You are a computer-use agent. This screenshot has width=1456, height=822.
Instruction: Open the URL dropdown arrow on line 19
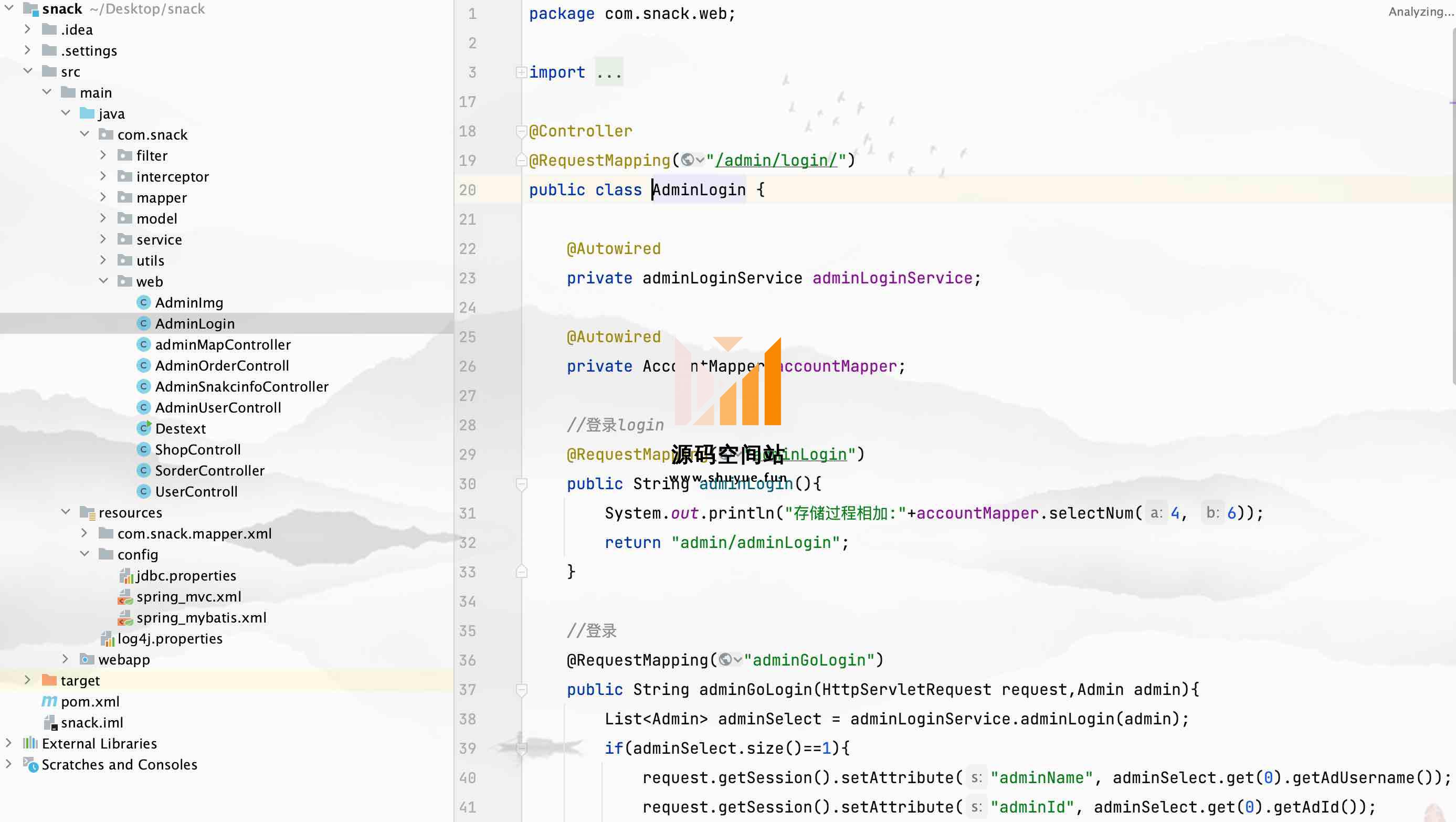(x=700, y=160)
